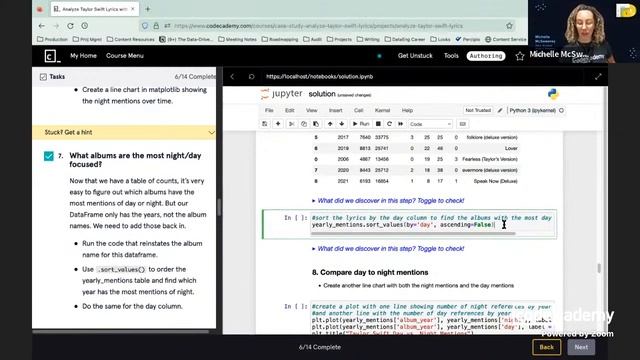
Task: Click the notebook vertical scrollbar thumb
Action: pos(599,268)
